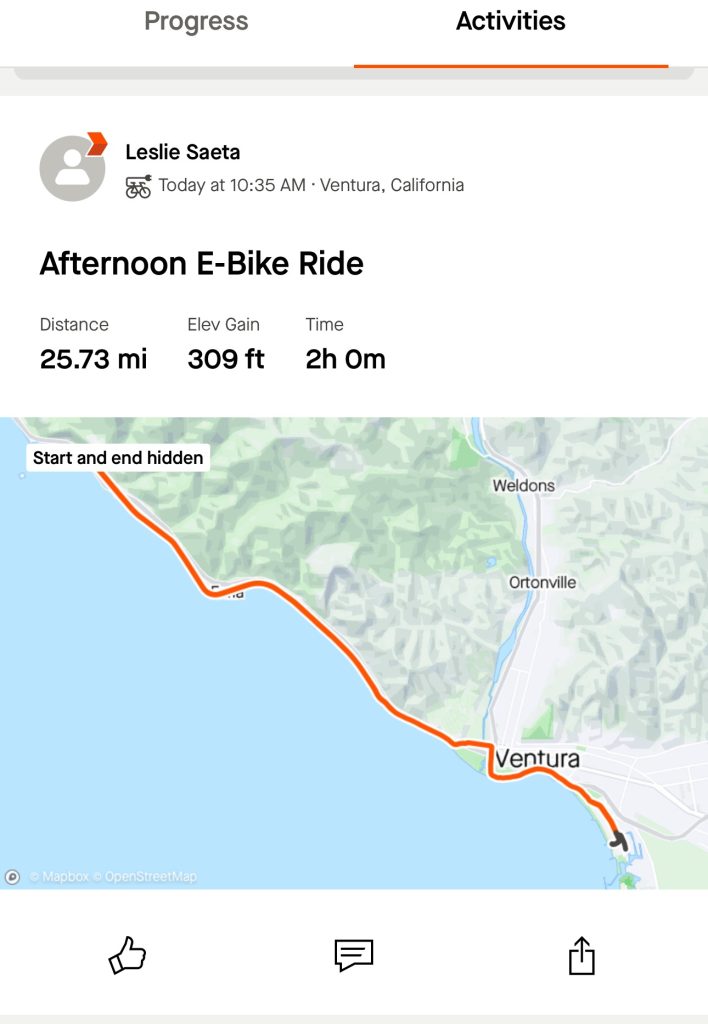The image size is (708, 1024).
Task: Click the Ventura city label on map
Action: 537,759
